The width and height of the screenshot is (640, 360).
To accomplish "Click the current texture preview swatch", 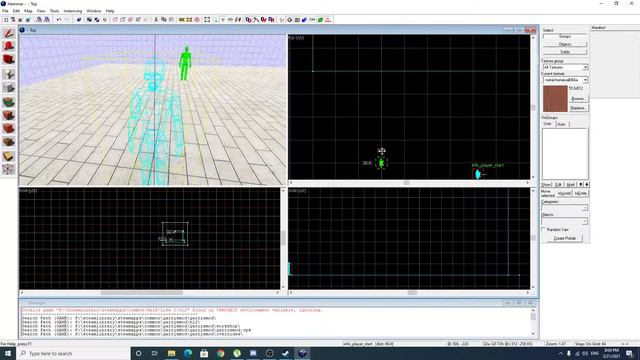I will tap(555, 98).
